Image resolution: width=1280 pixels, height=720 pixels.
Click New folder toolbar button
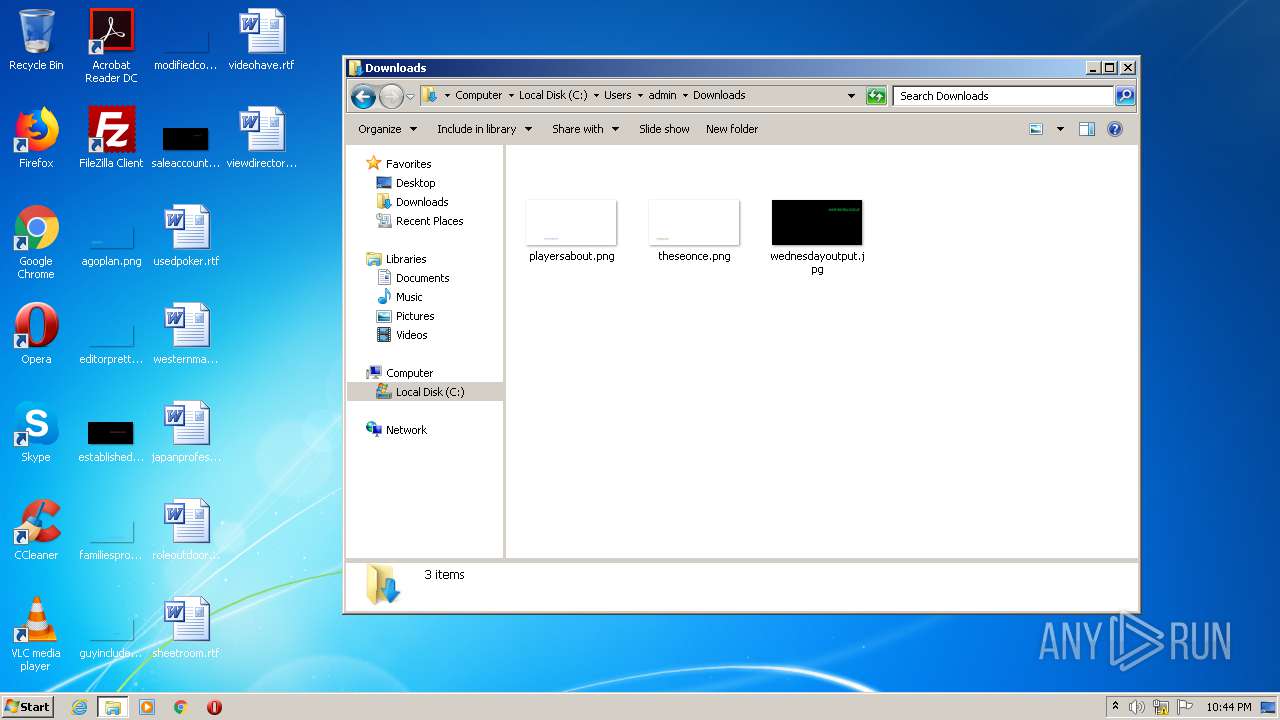click(x=732, y=129)
